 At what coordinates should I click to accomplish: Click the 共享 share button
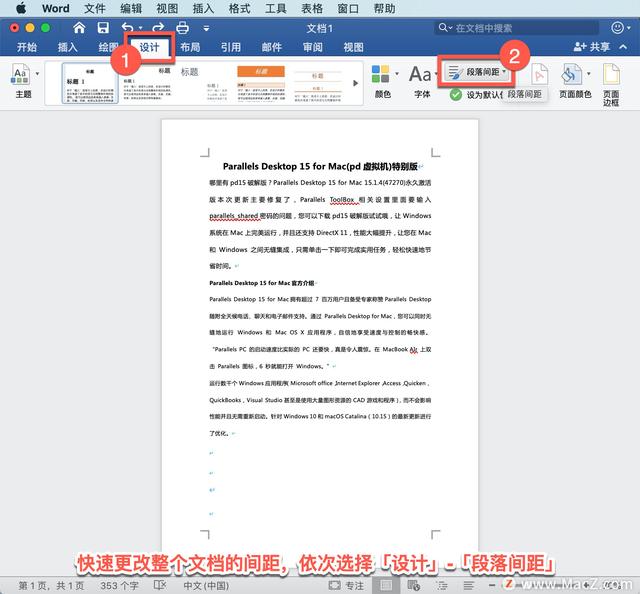pyautogui.click(x=592, y=47)
